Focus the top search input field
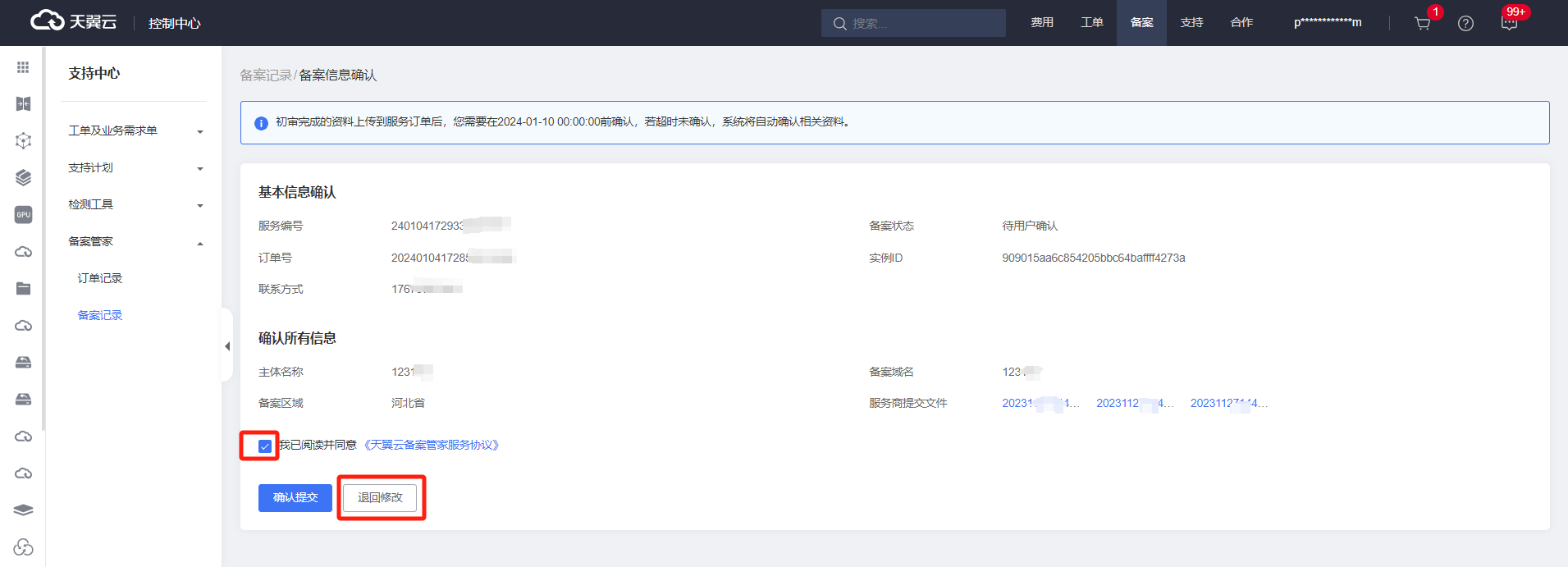Image resolution: width=1568 pixels, height=567 pixels. tap(913, 23)
